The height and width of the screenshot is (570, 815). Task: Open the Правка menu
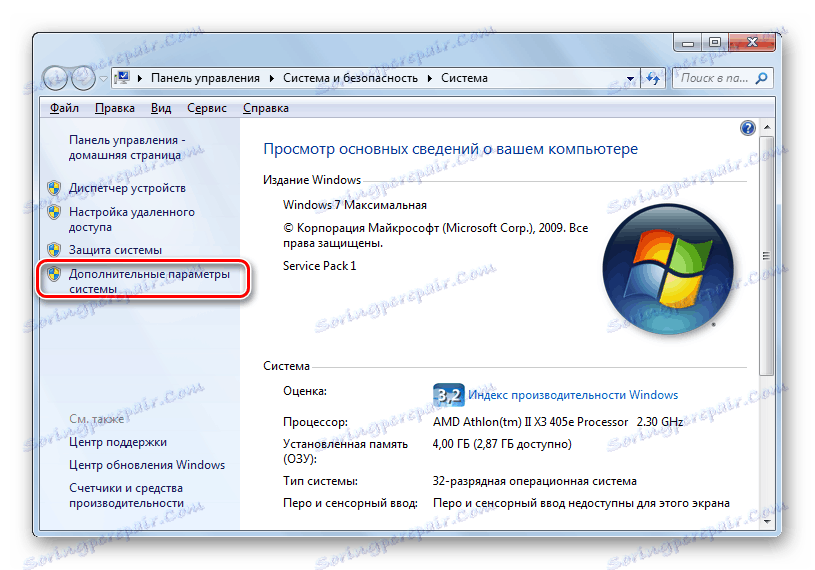115,108
